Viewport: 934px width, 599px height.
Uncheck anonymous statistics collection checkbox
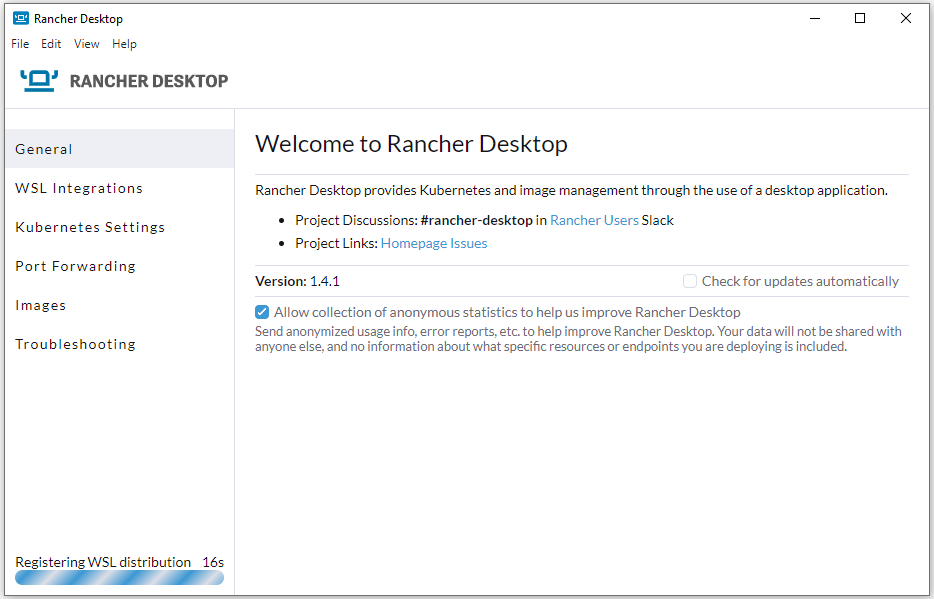click(262, 312)
